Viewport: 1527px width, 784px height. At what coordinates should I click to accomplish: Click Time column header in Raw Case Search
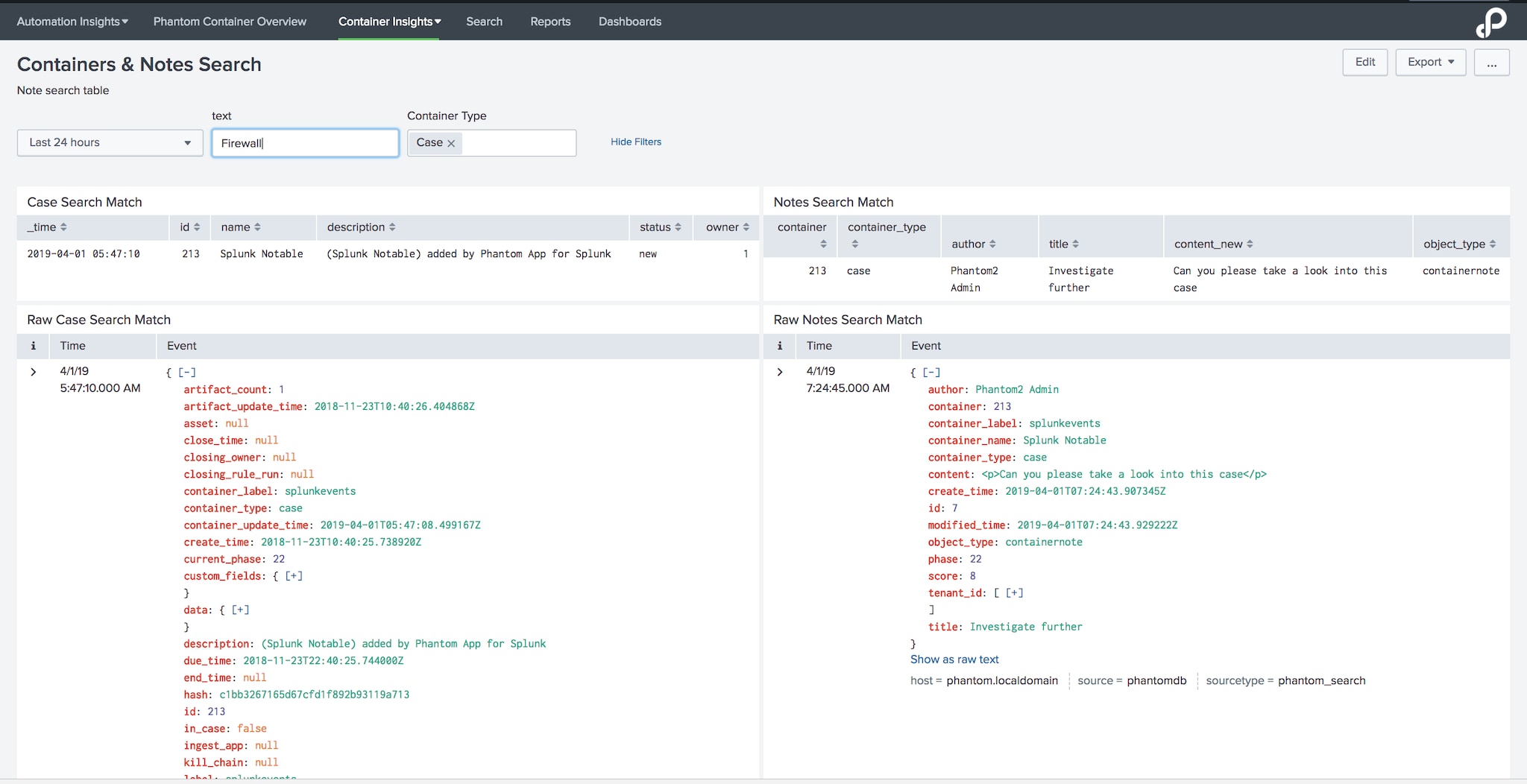(x=72, y=346)
